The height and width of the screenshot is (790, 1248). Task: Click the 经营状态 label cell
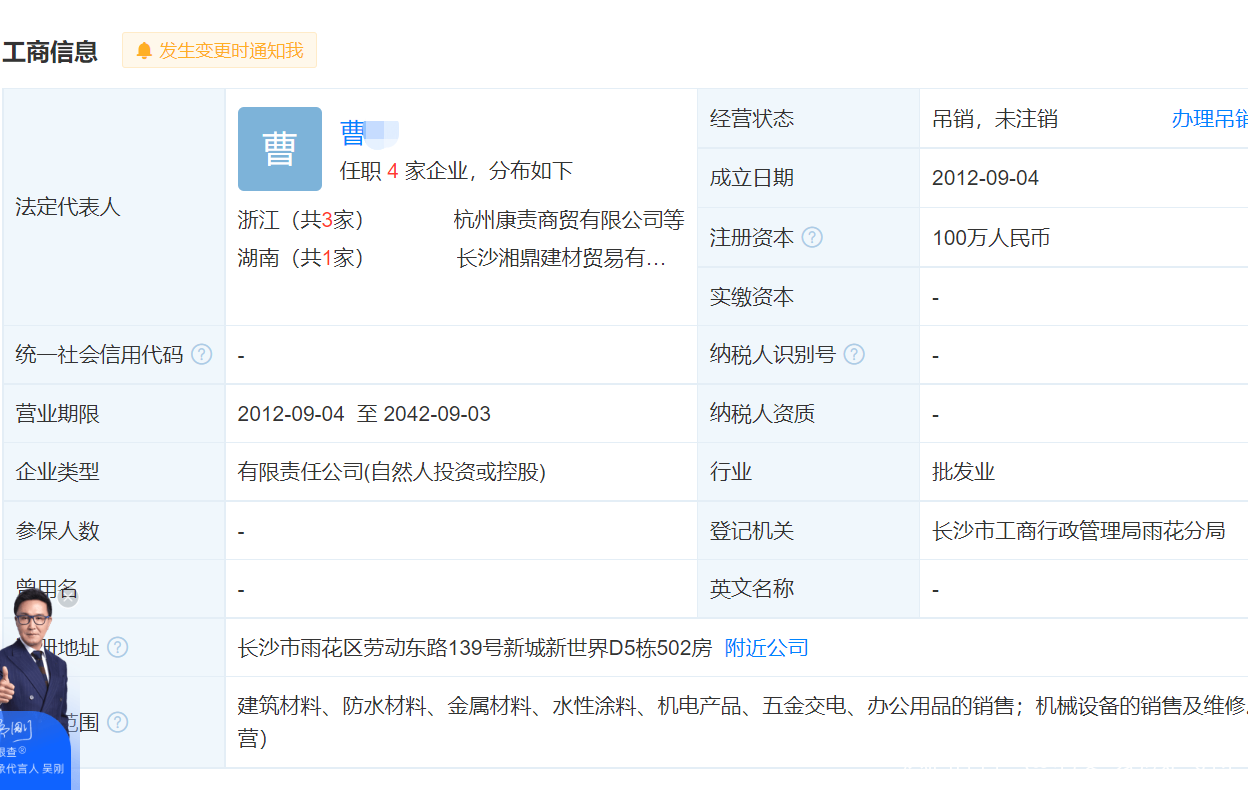[x=808, y=119]
